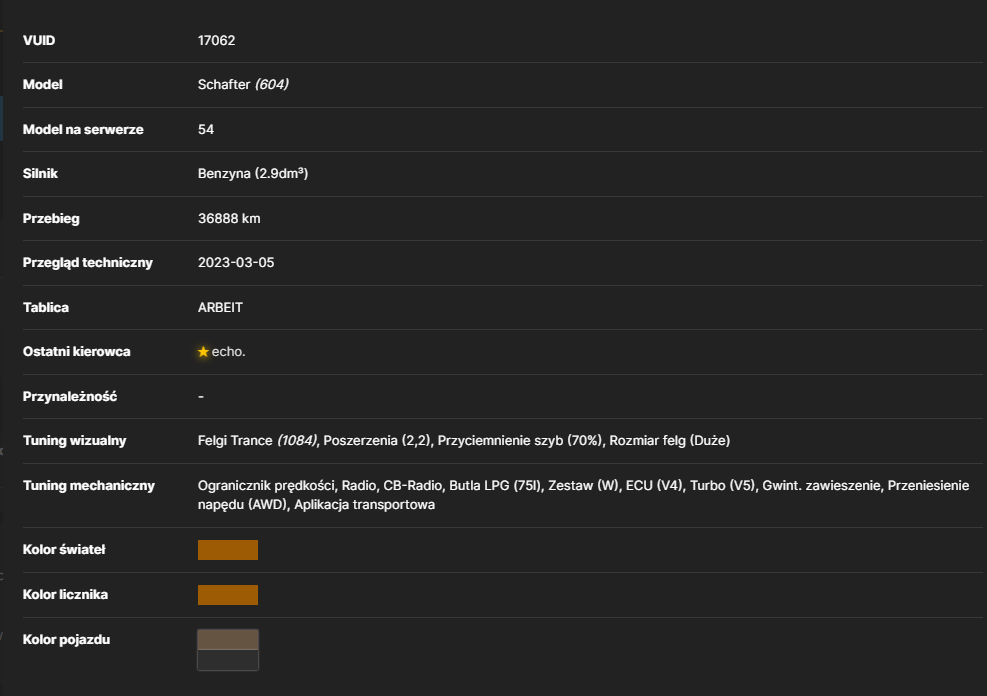Click the gold star icon beside echo.
Viewport: 987px width, 696px height.
click(x=203, y=352)
